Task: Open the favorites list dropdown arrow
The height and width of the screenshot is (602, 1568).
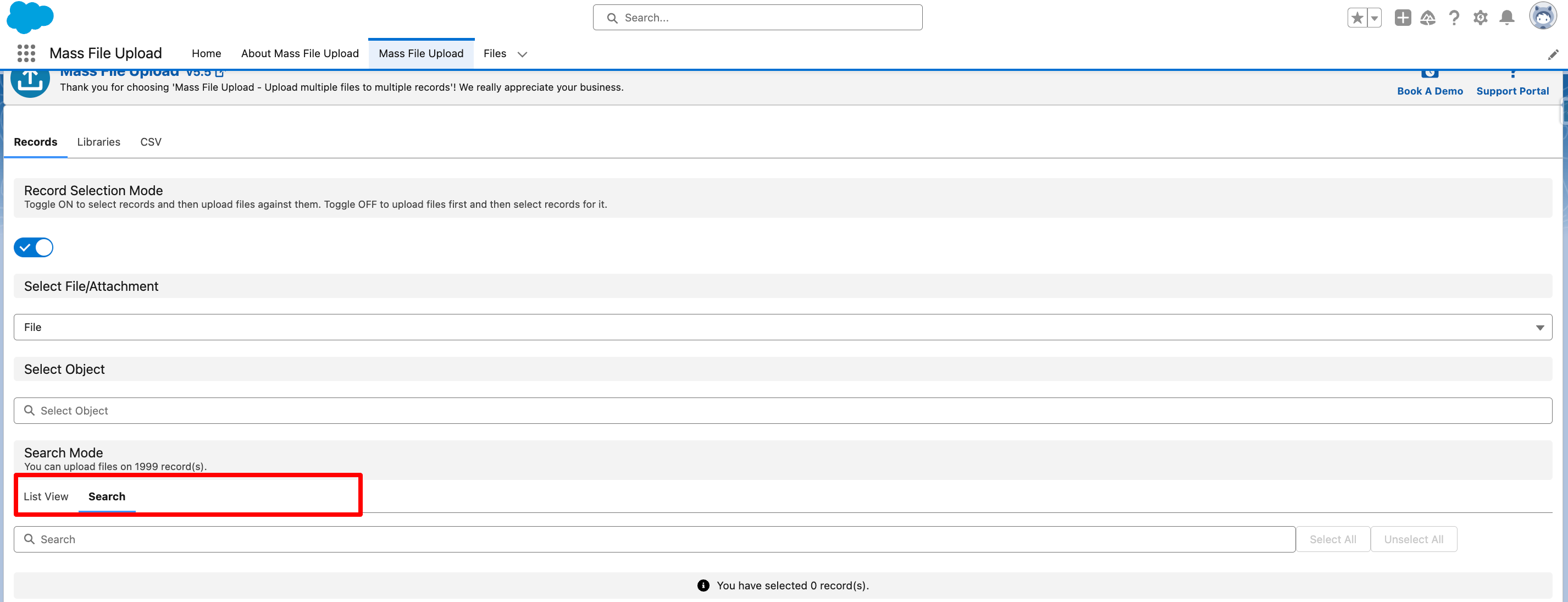Action: click(x=1375, y=18)
